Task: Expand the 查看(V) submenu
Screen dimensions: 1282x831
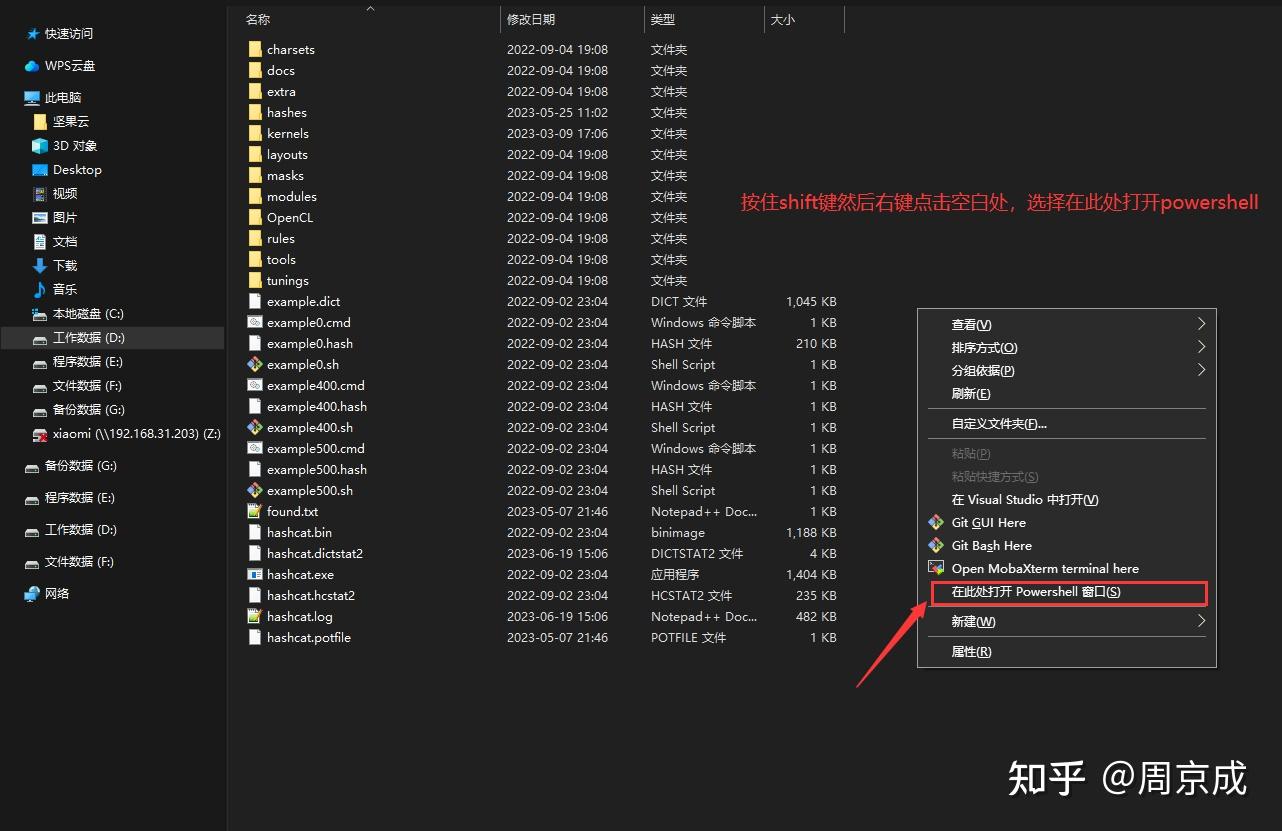Action: [x=970, y=324]
